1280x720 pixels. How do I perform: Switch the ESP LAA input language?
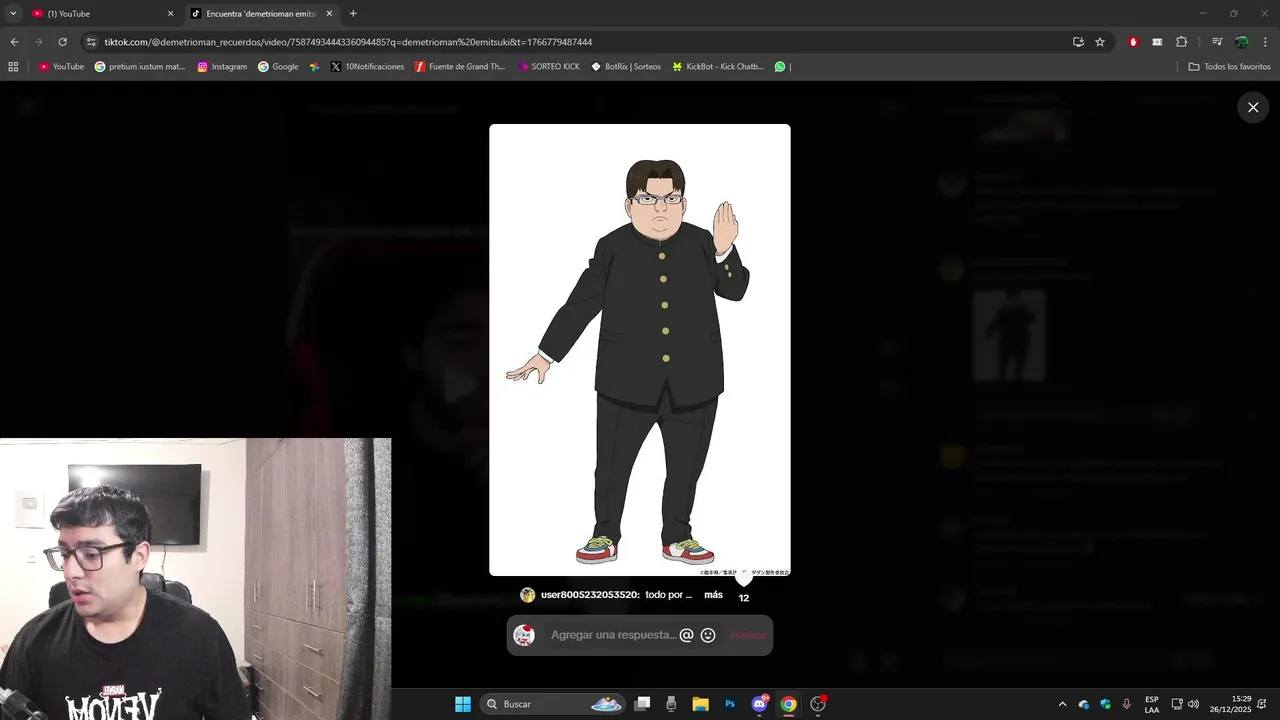point(1152,704)
